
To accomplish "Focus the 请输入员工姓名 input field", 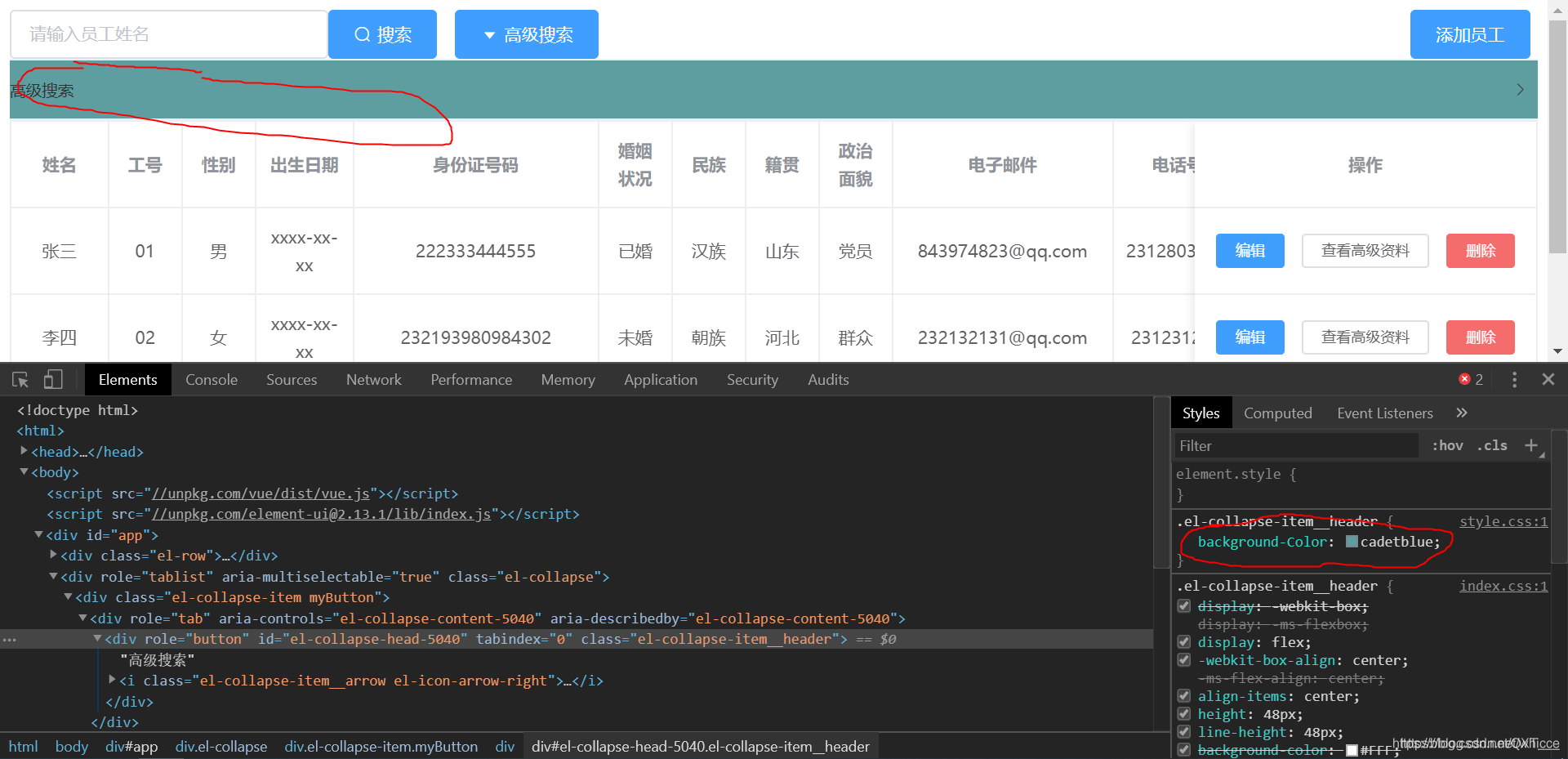I will (169, 34).
